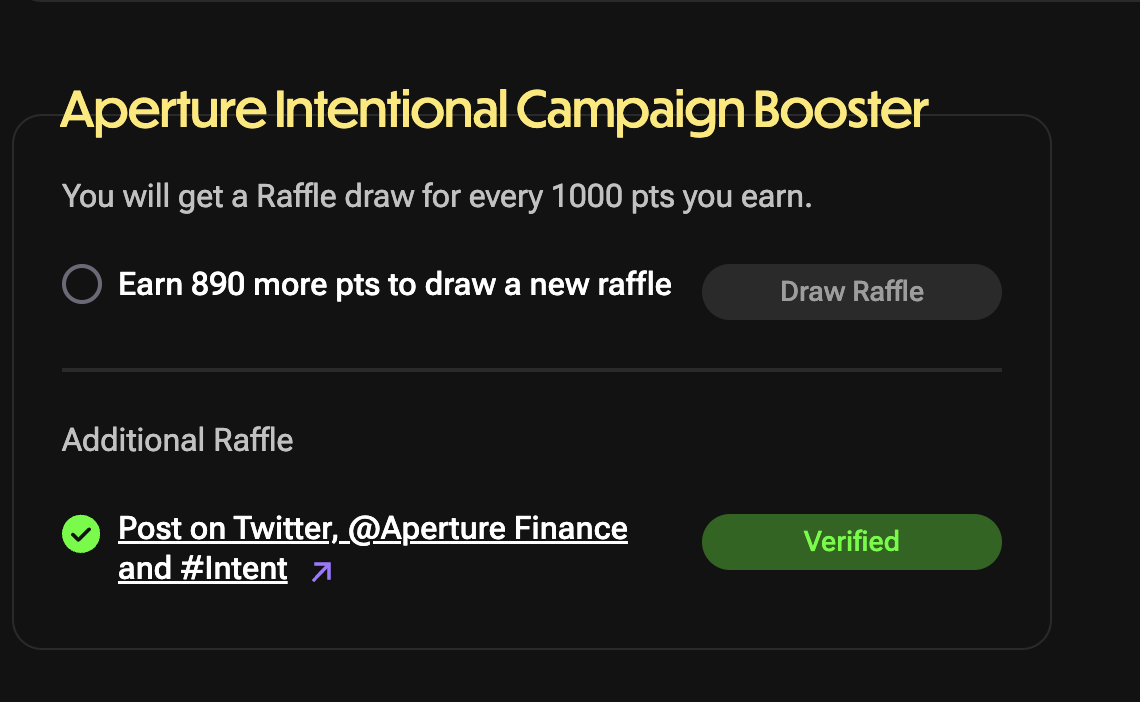The width and height of the screenshot is (1140, 702).
Task: Click the "Earn 890 more pts" text
Action: [249, 285]
